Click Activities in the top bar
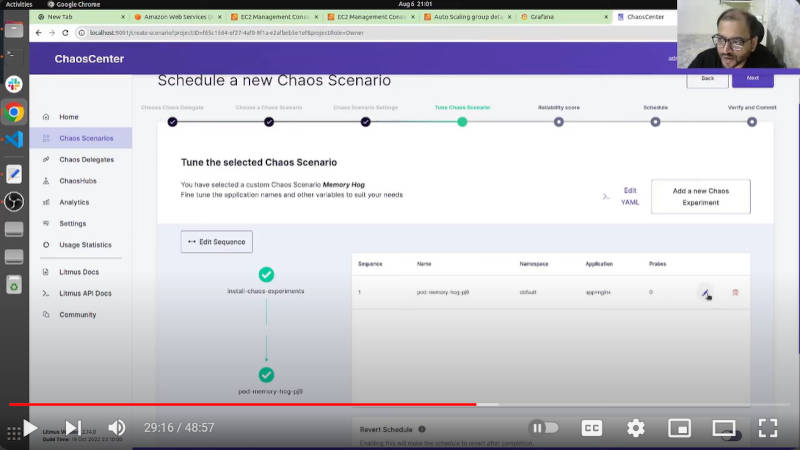Screen dimensions: 800x450 pyautogui.click(x=19, y=4)
